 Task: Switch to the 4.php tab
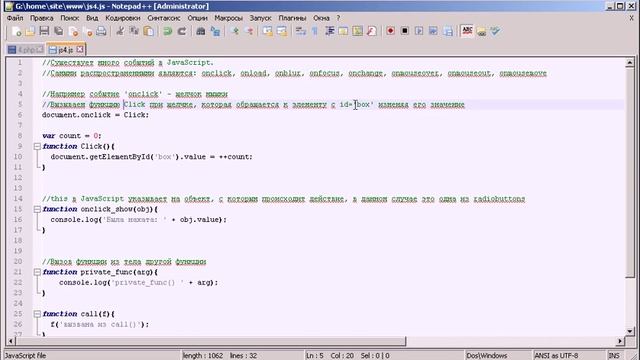click(26, 50)
